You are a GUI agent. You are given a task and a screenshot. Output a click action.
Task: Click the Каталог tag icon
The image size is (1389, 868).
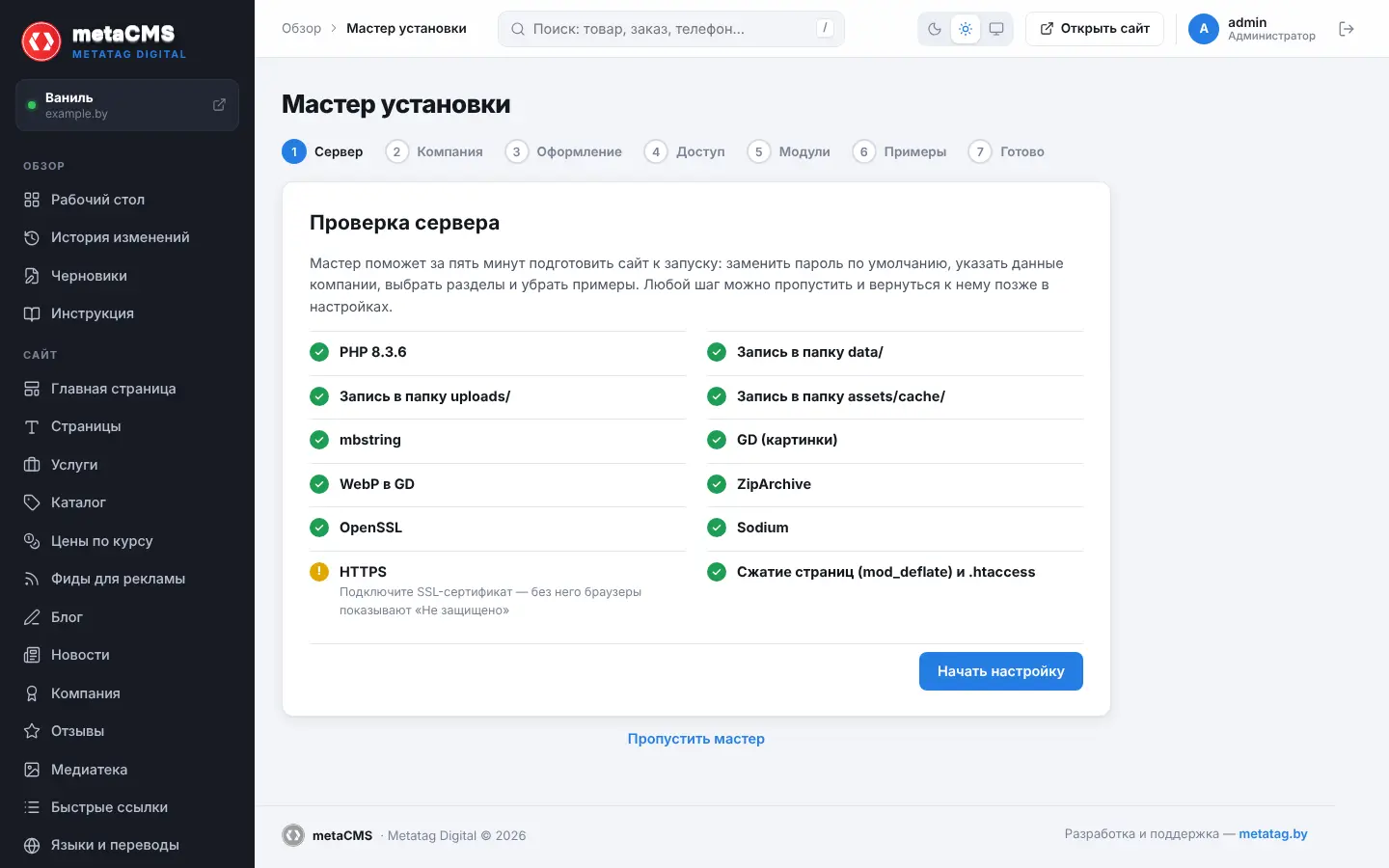pyautogui.click(x=32, y=502)
